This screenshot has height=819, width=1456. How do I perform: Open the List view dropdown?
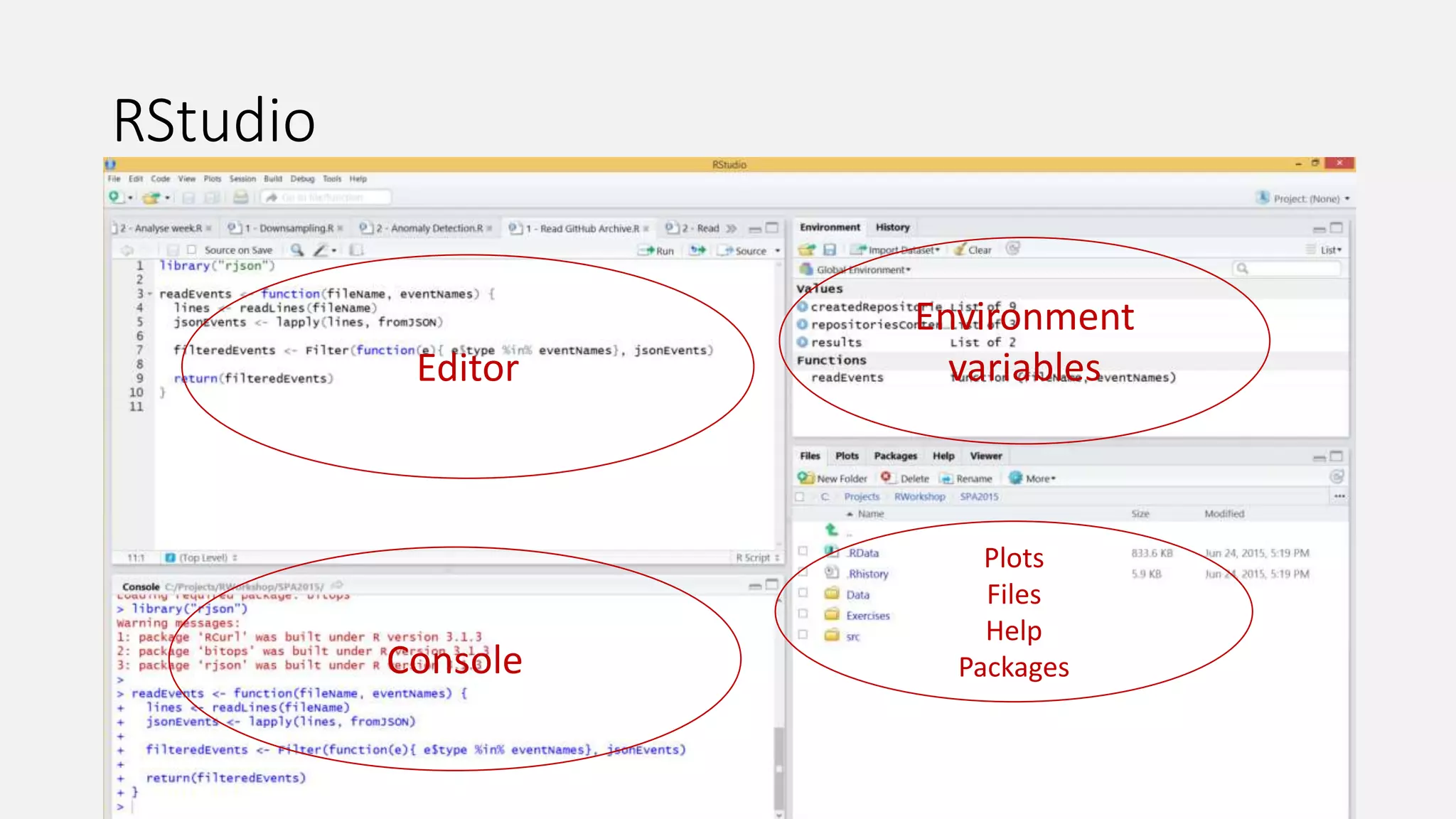click(x=1324, y=250)
